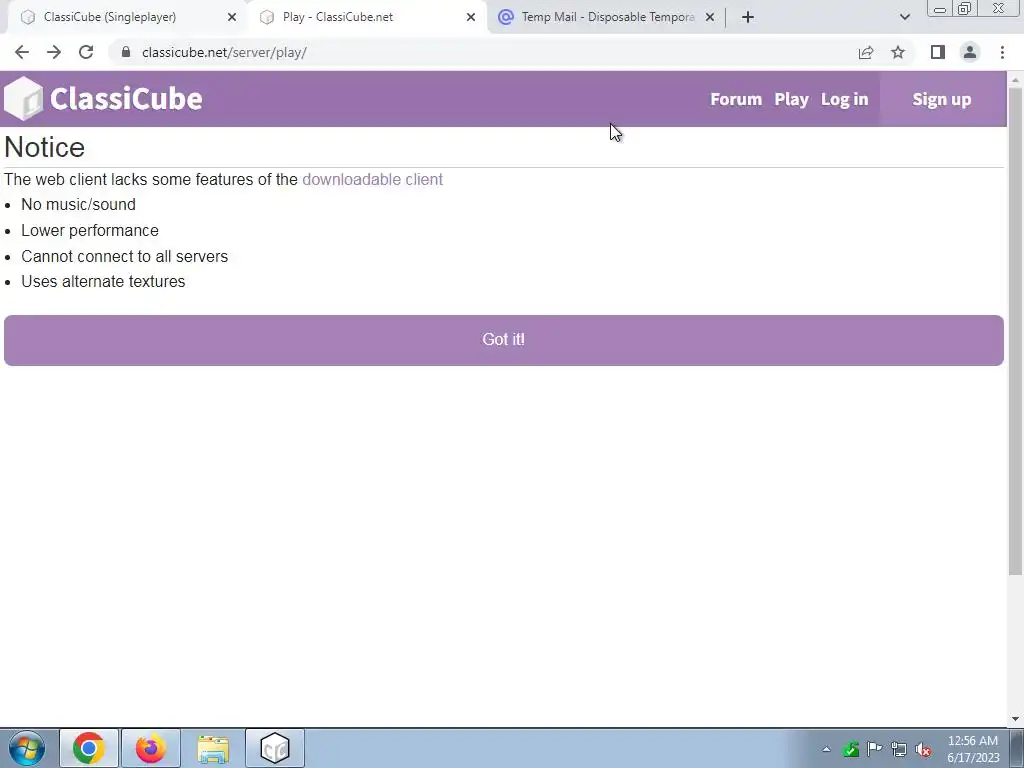Focus the address bar URL
The height and width of the screenshot is (768, 1024).
pyautogui.click(x=224, y=52)
